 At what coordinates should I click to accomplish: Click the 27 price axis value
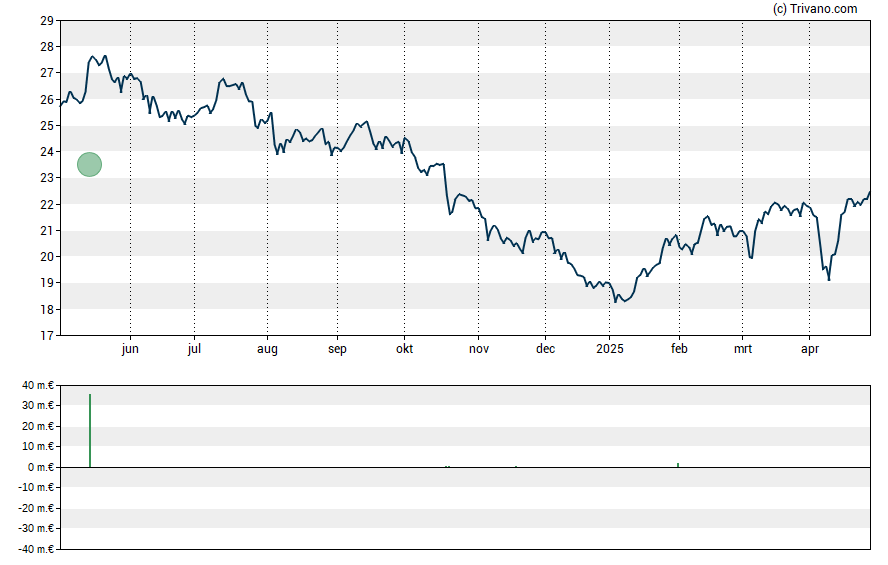pos(47,73)
